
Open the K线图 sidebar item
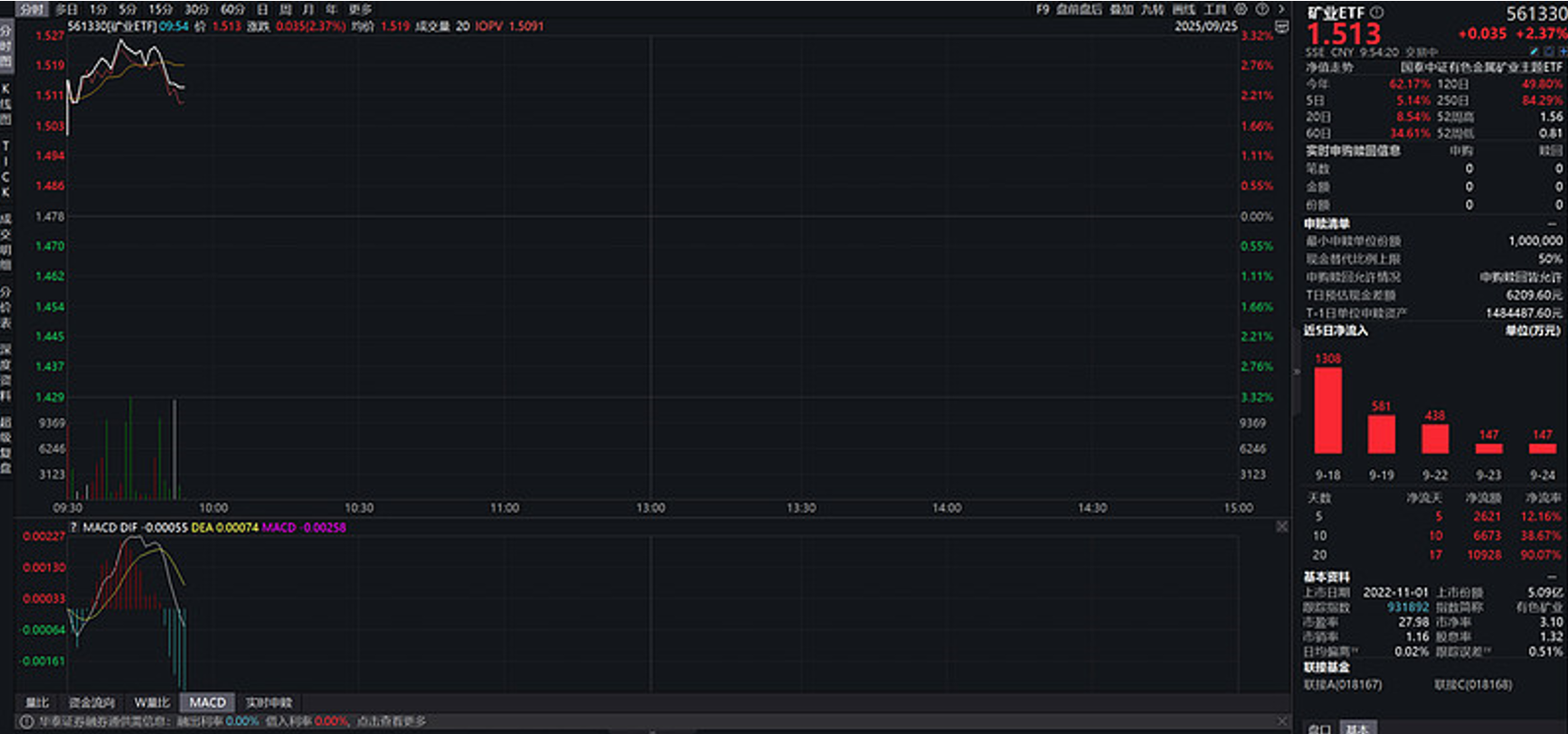pos(6,103)
